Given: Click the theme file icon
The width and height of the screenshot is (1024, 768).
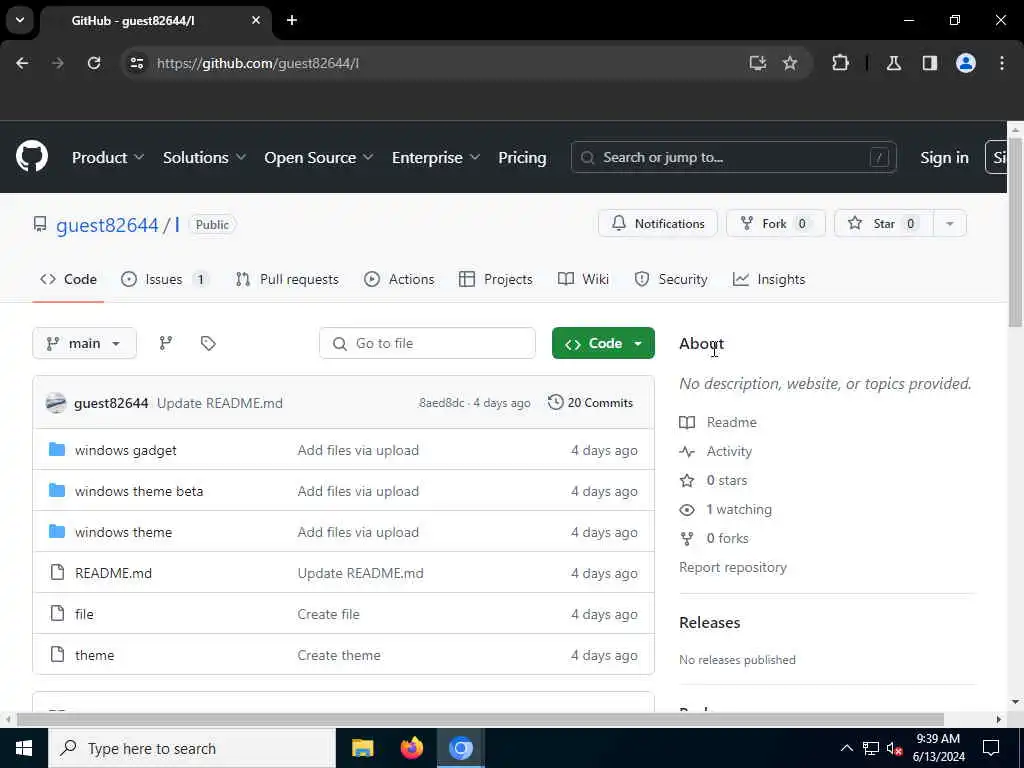Looking at the screenshot, I should 57,654.
